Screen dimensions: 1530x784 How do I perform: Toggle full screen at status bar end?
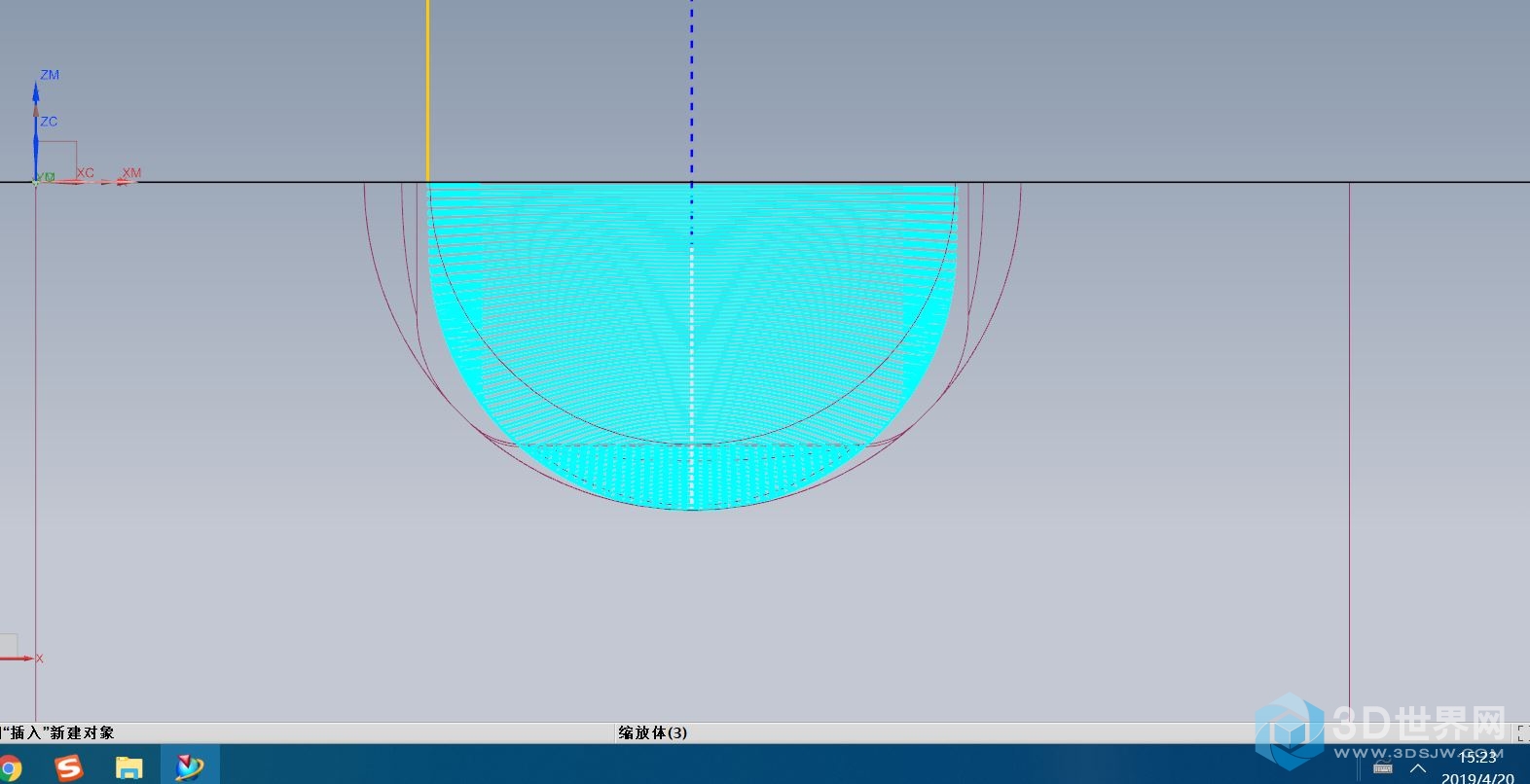[x=1522, y=734]
